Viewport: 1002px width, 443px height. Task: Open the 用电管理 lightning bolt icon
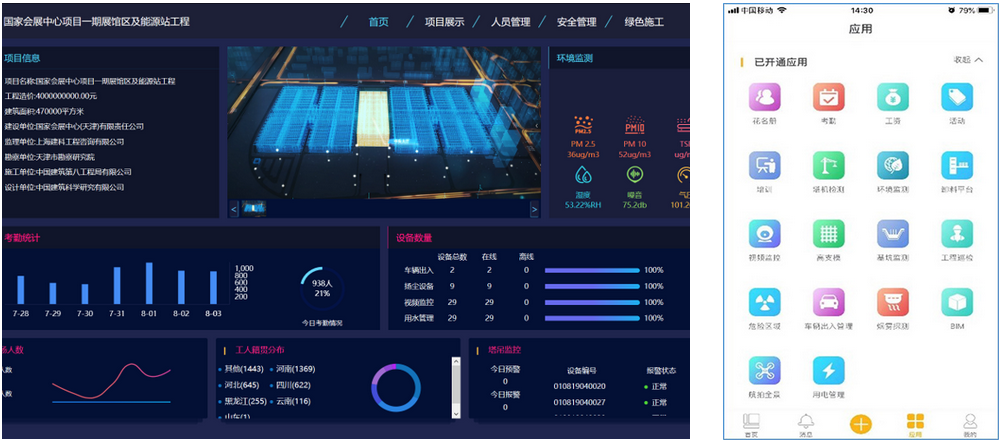coord(829,371)
